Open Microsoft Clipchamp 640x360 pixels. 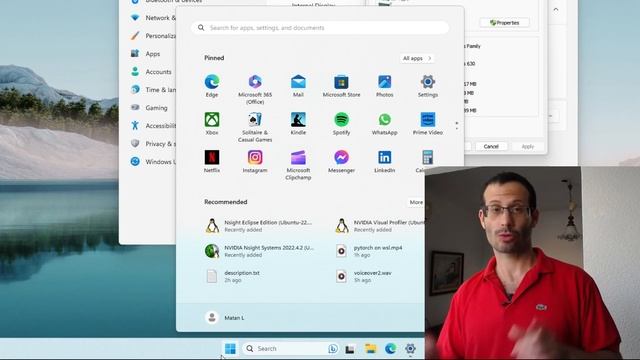[298, 165]
